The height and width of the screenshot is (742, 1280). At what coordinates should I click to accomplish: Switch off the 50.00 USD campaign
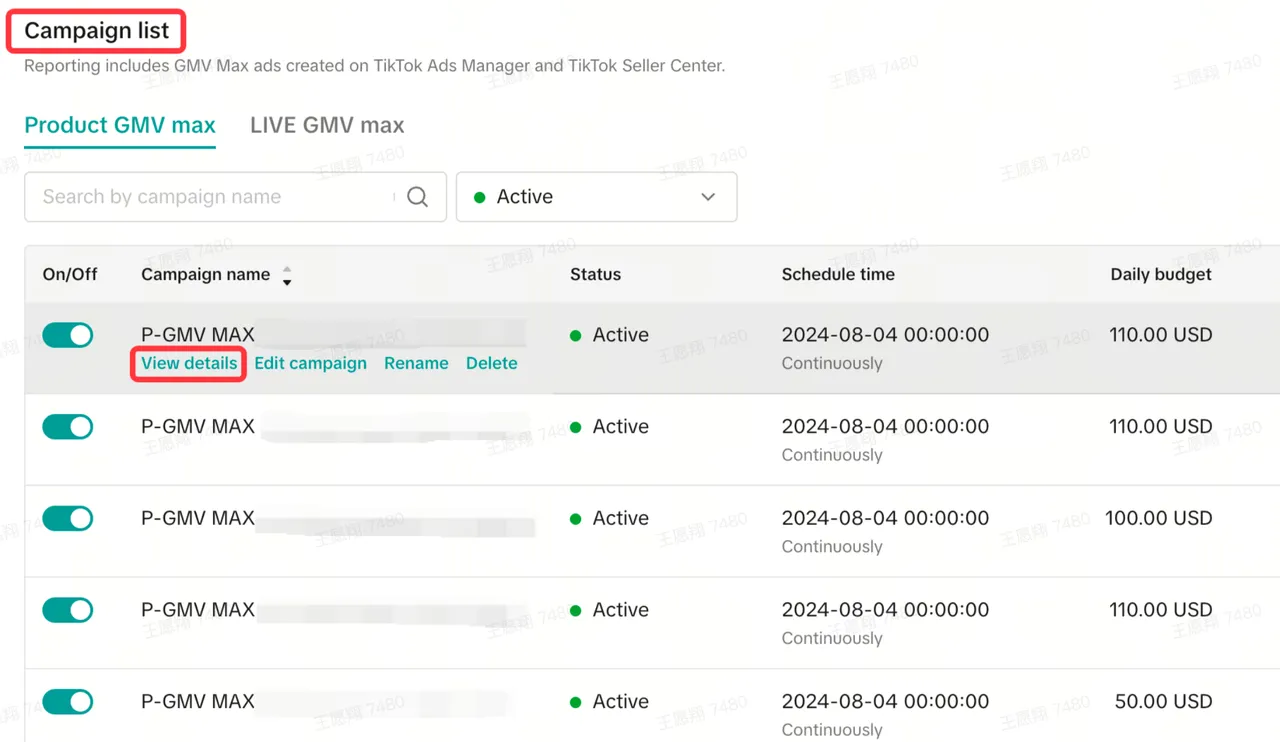(68, 701)
